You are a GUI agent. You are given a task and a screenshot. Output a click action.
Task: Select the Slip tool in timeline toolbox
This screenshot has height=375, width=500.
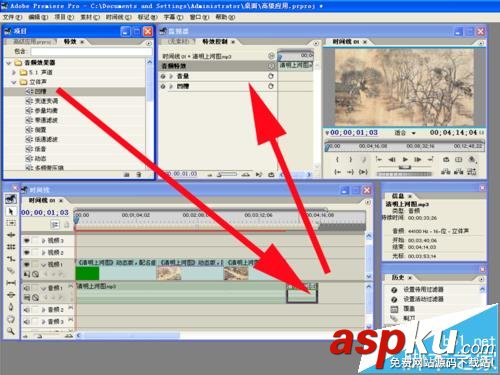(11, 283)
